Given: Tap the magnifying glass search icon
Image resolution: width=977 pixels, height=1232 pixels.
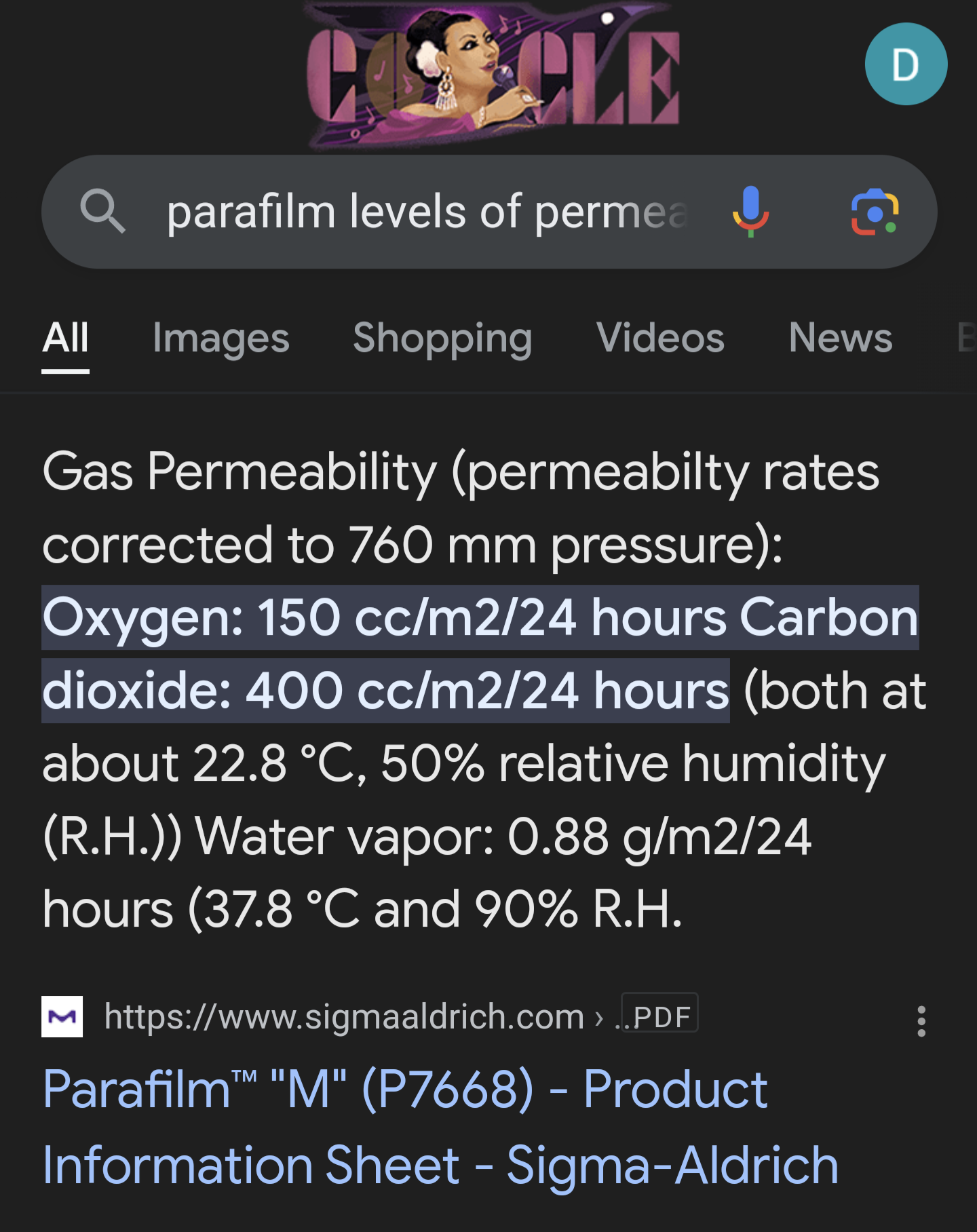Looking at the screenshot, I should point(102,212).
